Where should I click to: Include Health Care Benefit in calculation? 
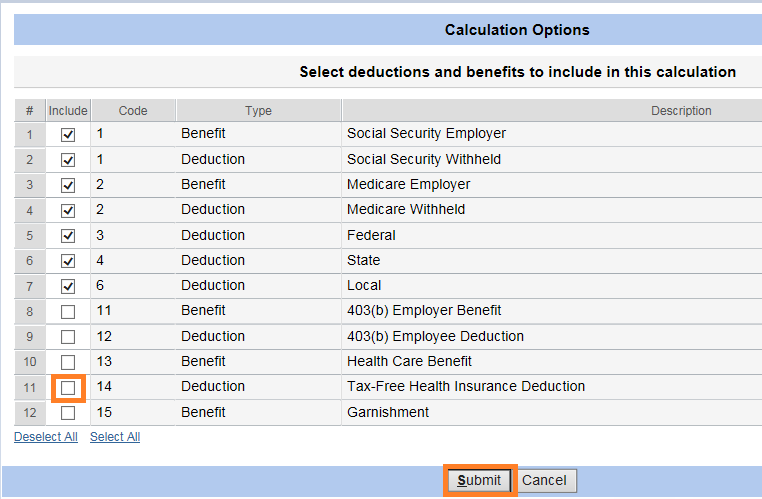pos(68,362)
